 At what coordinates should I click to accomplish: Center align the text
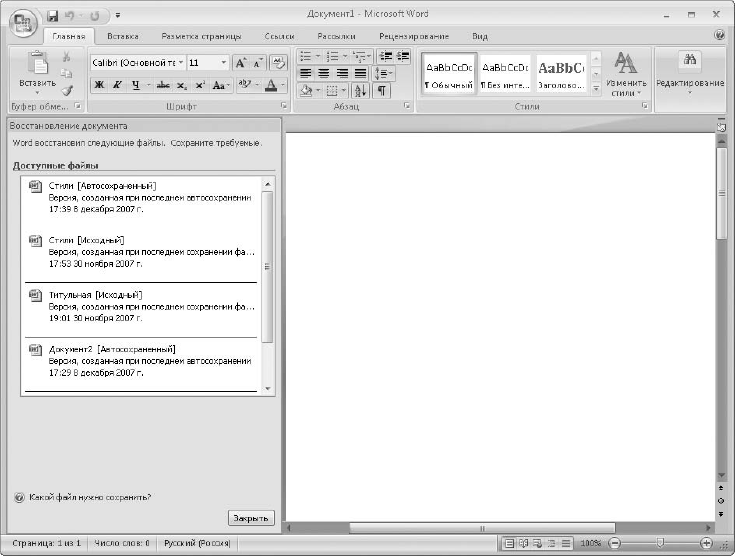point(323,74)
